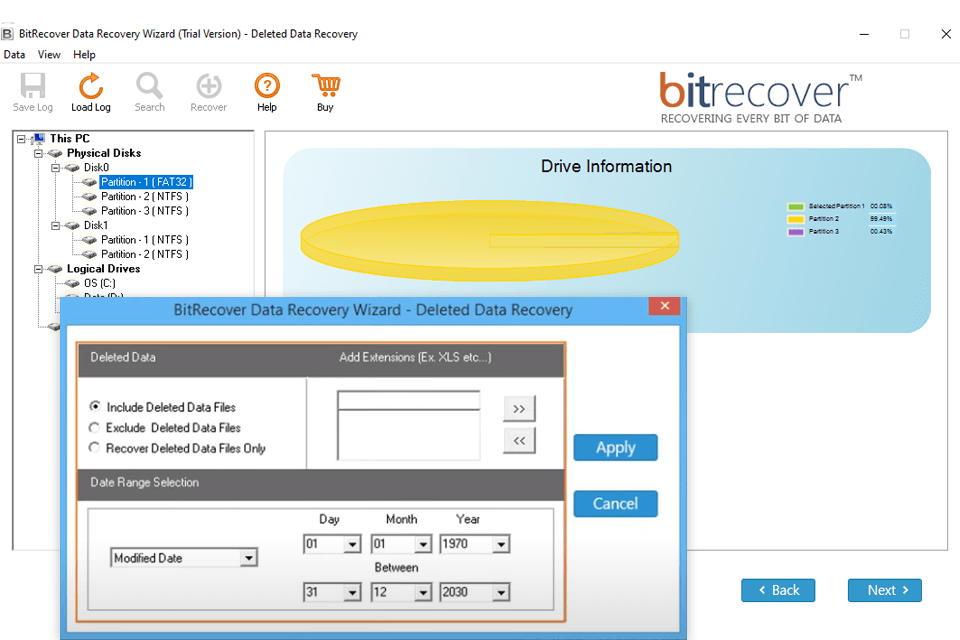Screen dimensions: 960x640
Task: Select OS (C:) logical drive
Action: (x=99, y=283)
